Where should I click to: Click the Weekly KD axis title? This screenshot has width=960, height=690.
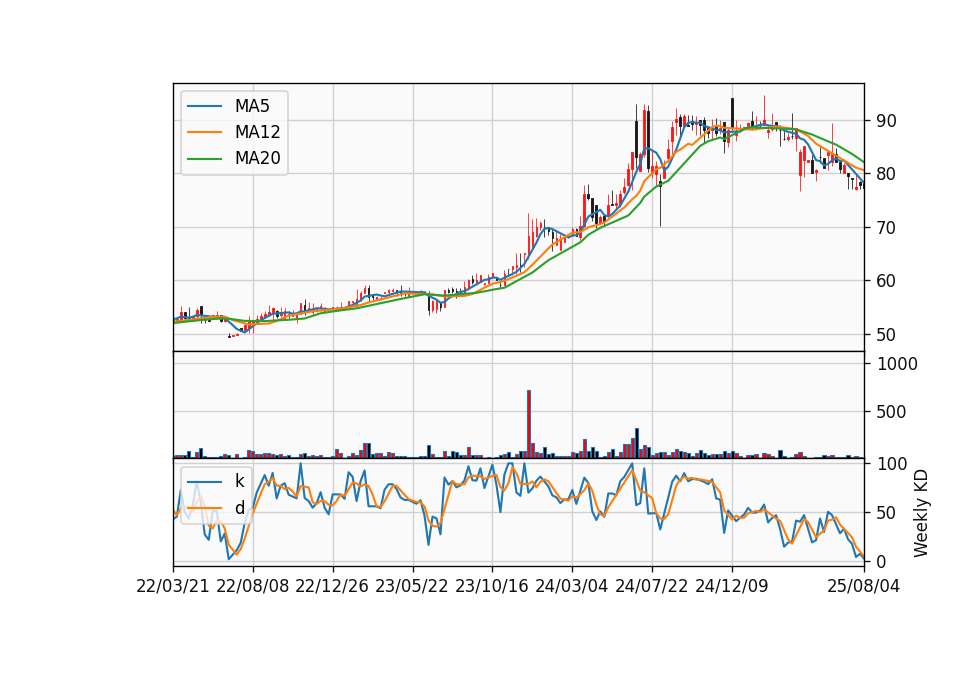coord(921,514)
